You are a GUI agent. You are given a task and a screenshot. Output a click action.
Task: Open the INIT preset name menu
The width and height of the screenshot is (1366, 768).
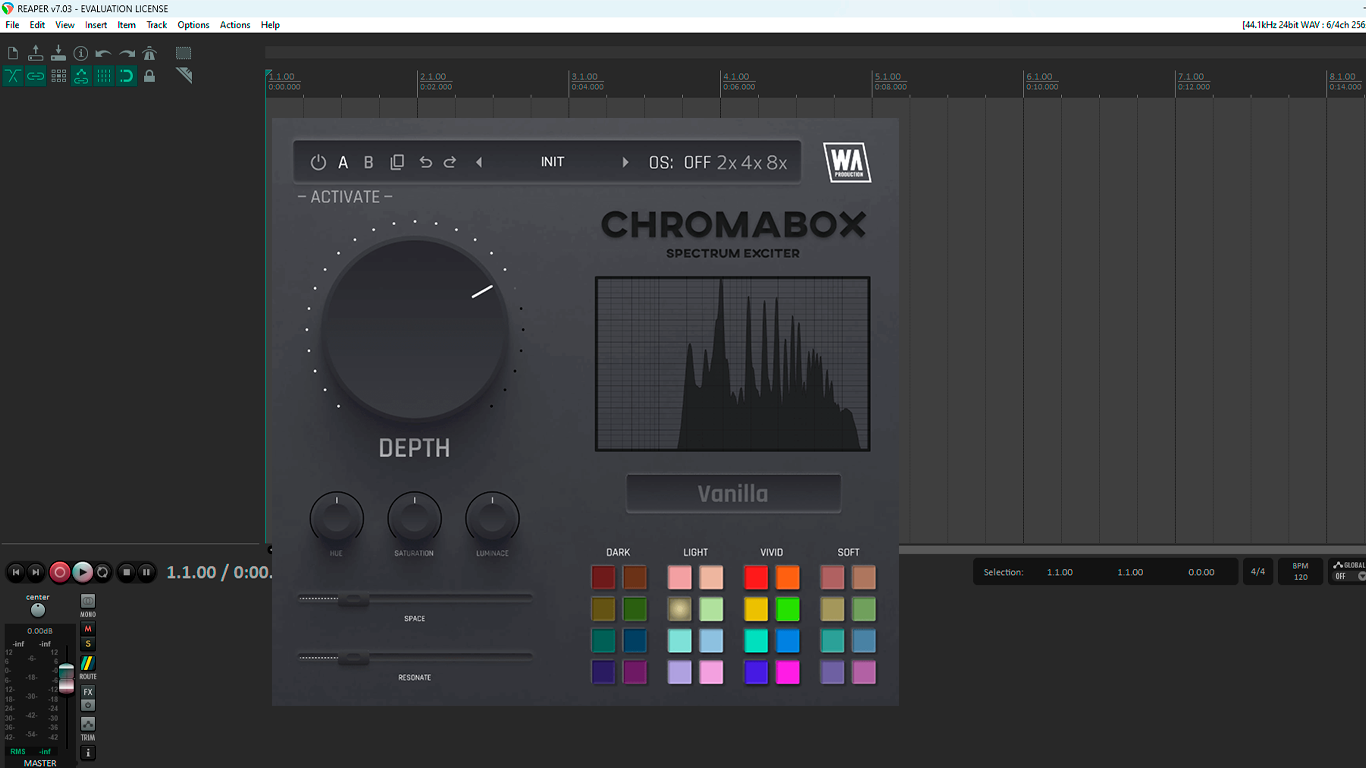552,162
